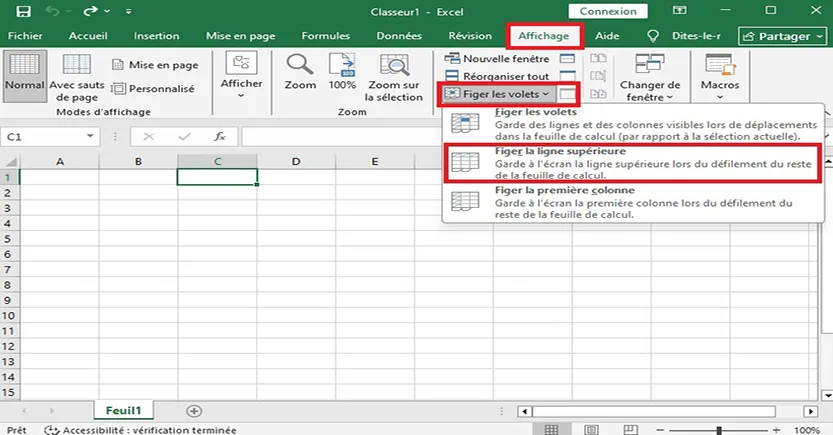
Task: Click vertical scrollbar down arrow
Action: [x=827, y=395]
